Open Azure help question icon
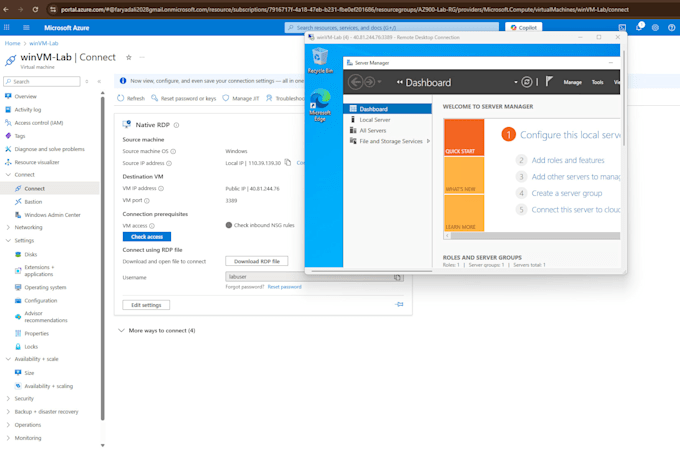Screen dimensions: 680x451 pyautogui.click(x=671, y=28)
